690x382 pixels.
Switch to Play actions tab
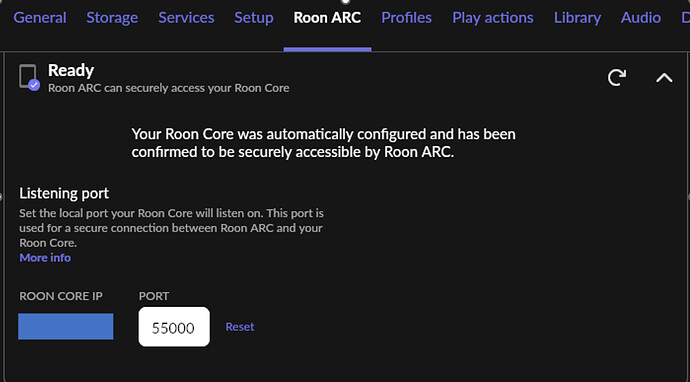493,18
